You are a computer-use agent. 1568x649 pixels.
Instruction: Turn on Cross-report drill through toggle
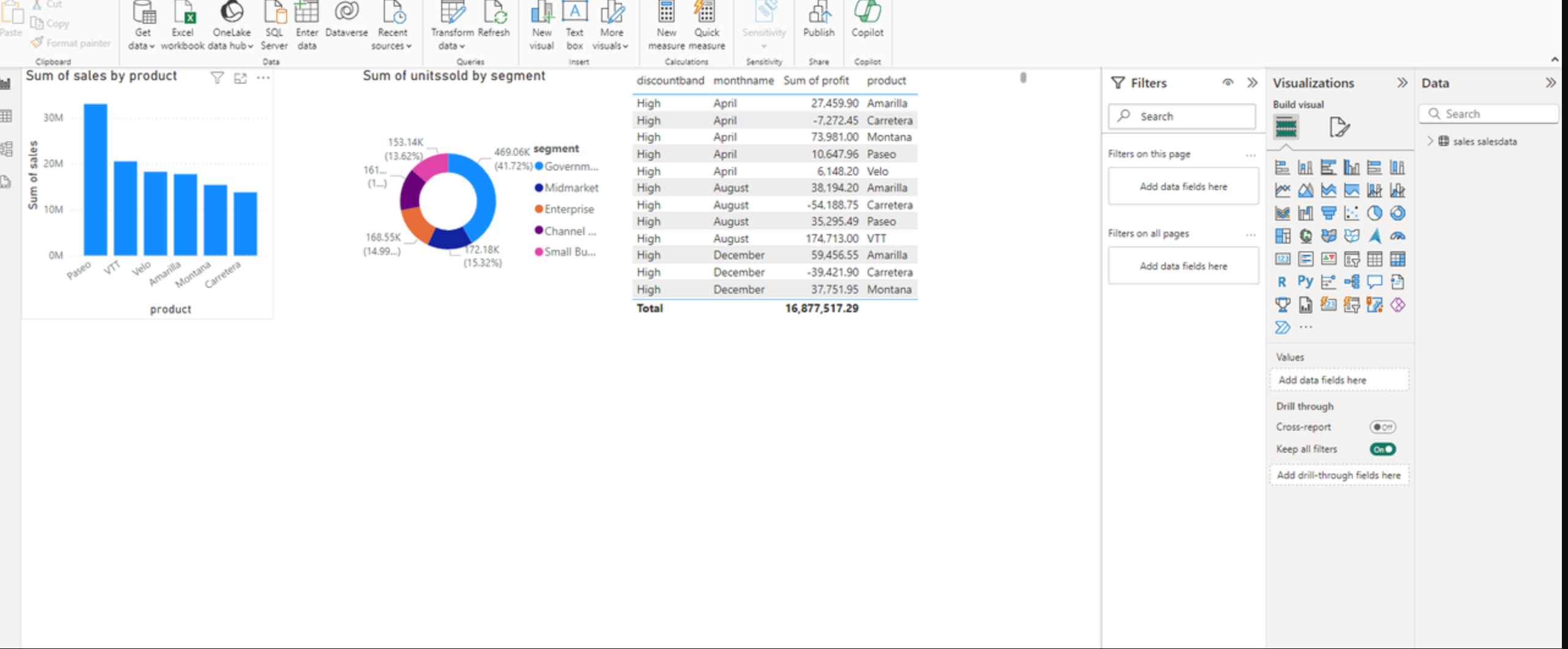pyautogui.click(x=1382, y=427)
